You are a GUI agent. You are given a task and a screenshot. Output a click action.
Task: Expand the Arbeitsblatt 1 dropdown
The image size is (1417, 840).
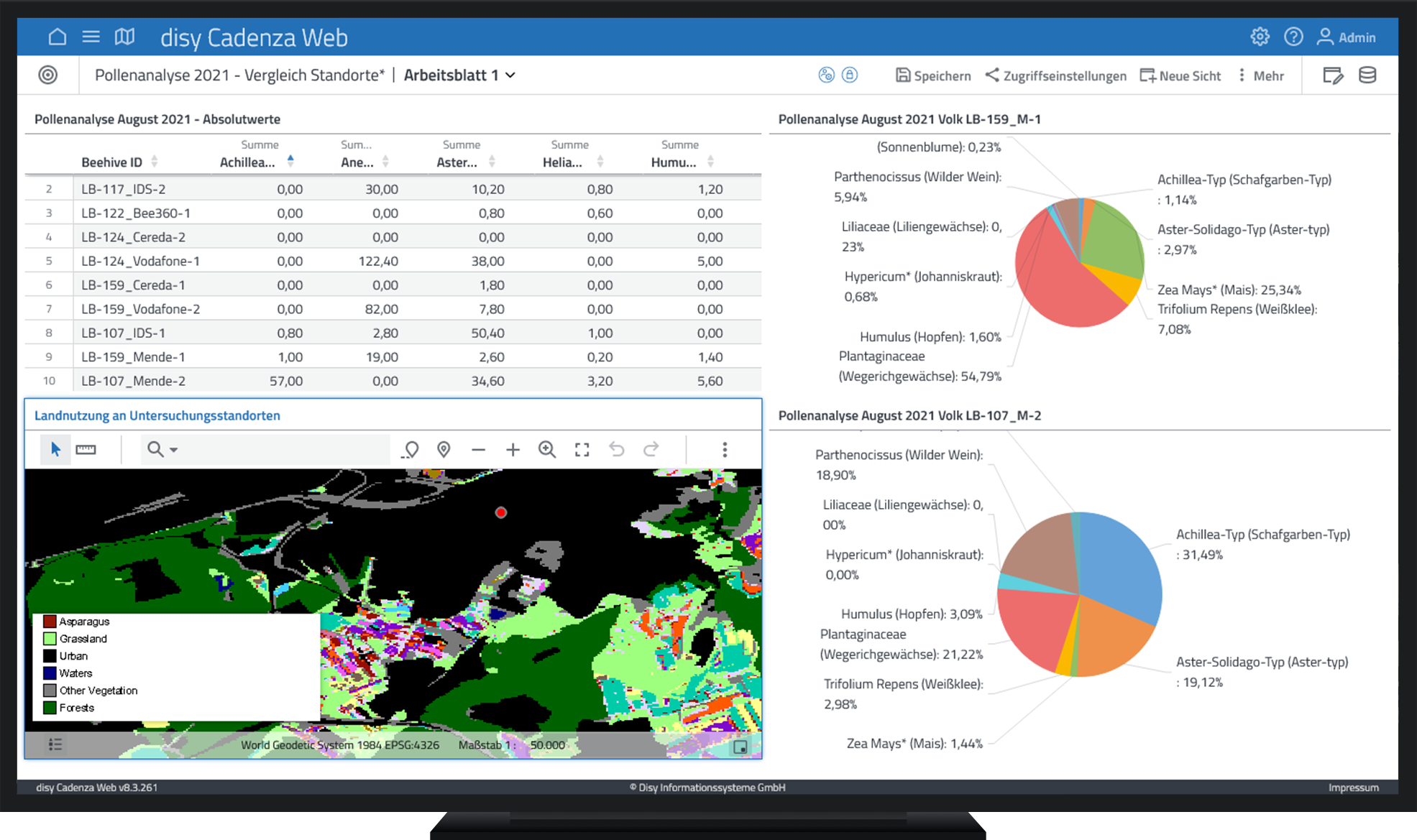(510, 75)
